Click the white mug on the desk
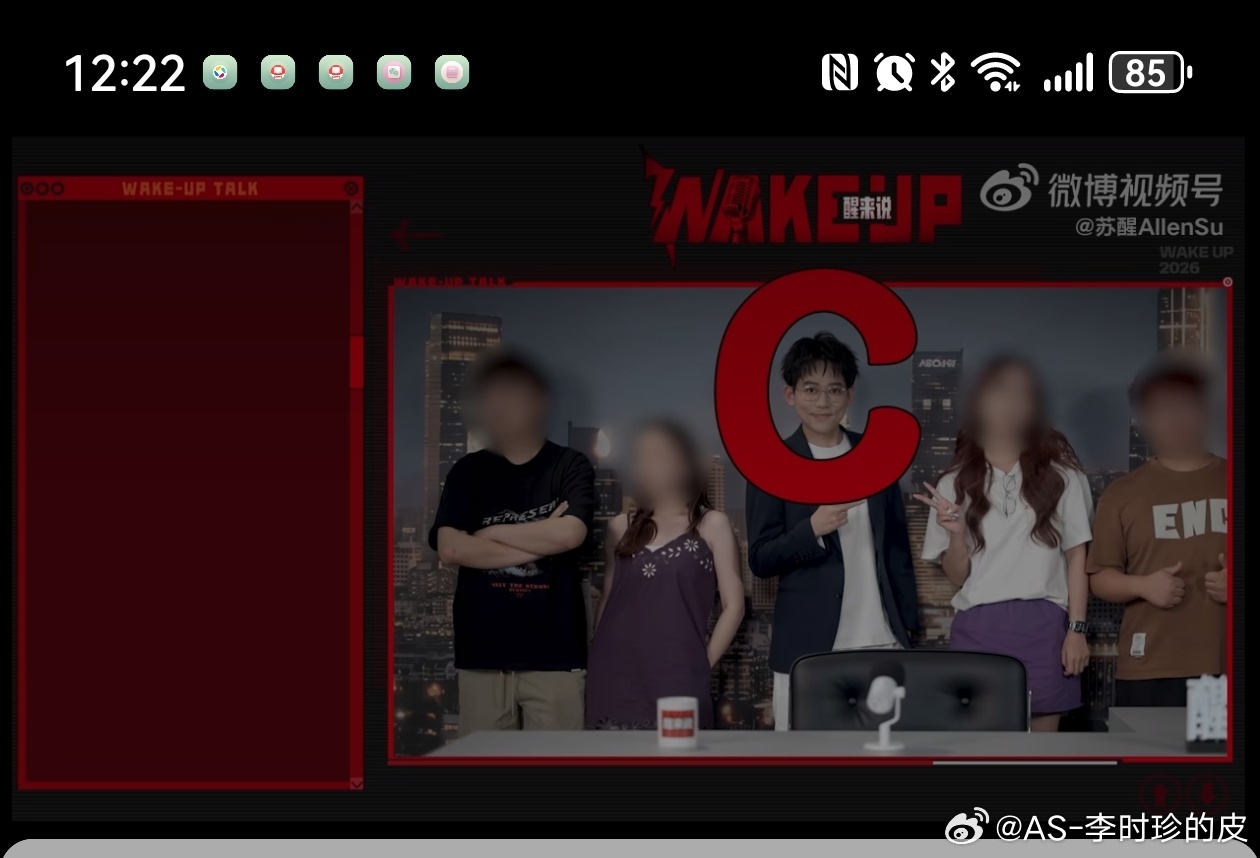This screenshot has height=858, width=1260. tap(677, 721)
